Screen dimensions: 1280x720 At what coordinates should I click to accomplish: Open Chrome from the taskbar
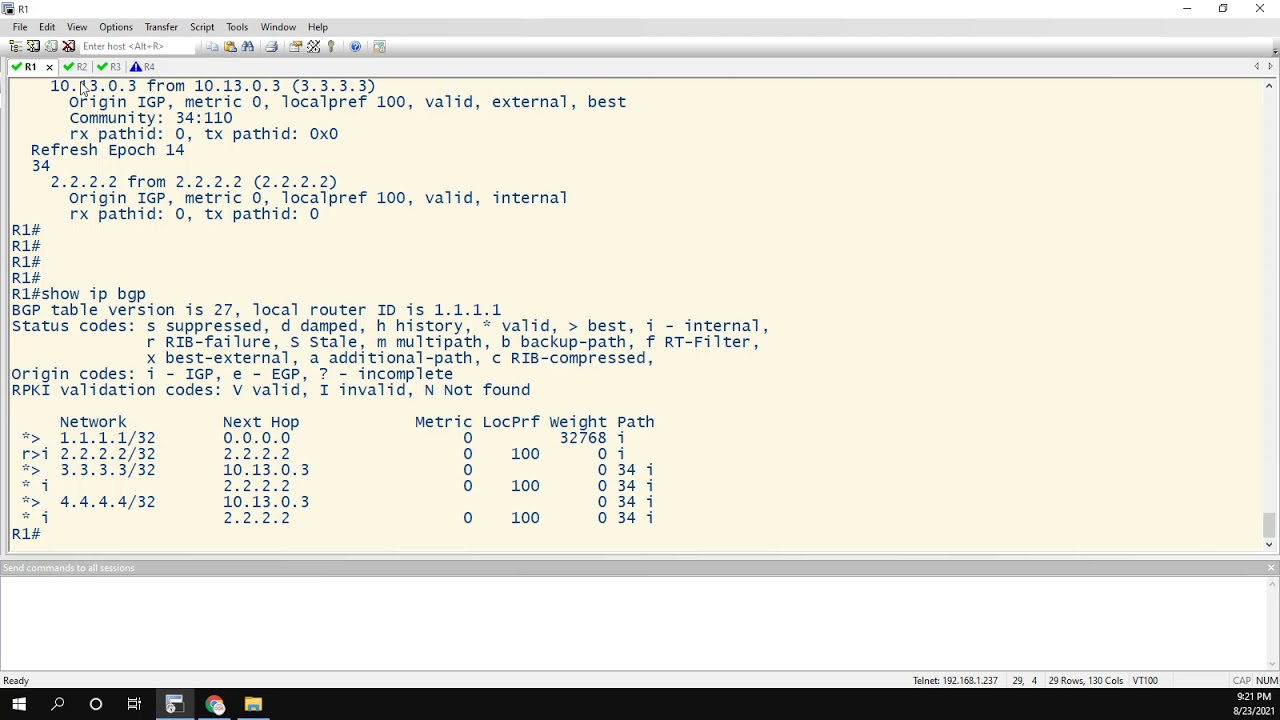click(x=214, y=704)
